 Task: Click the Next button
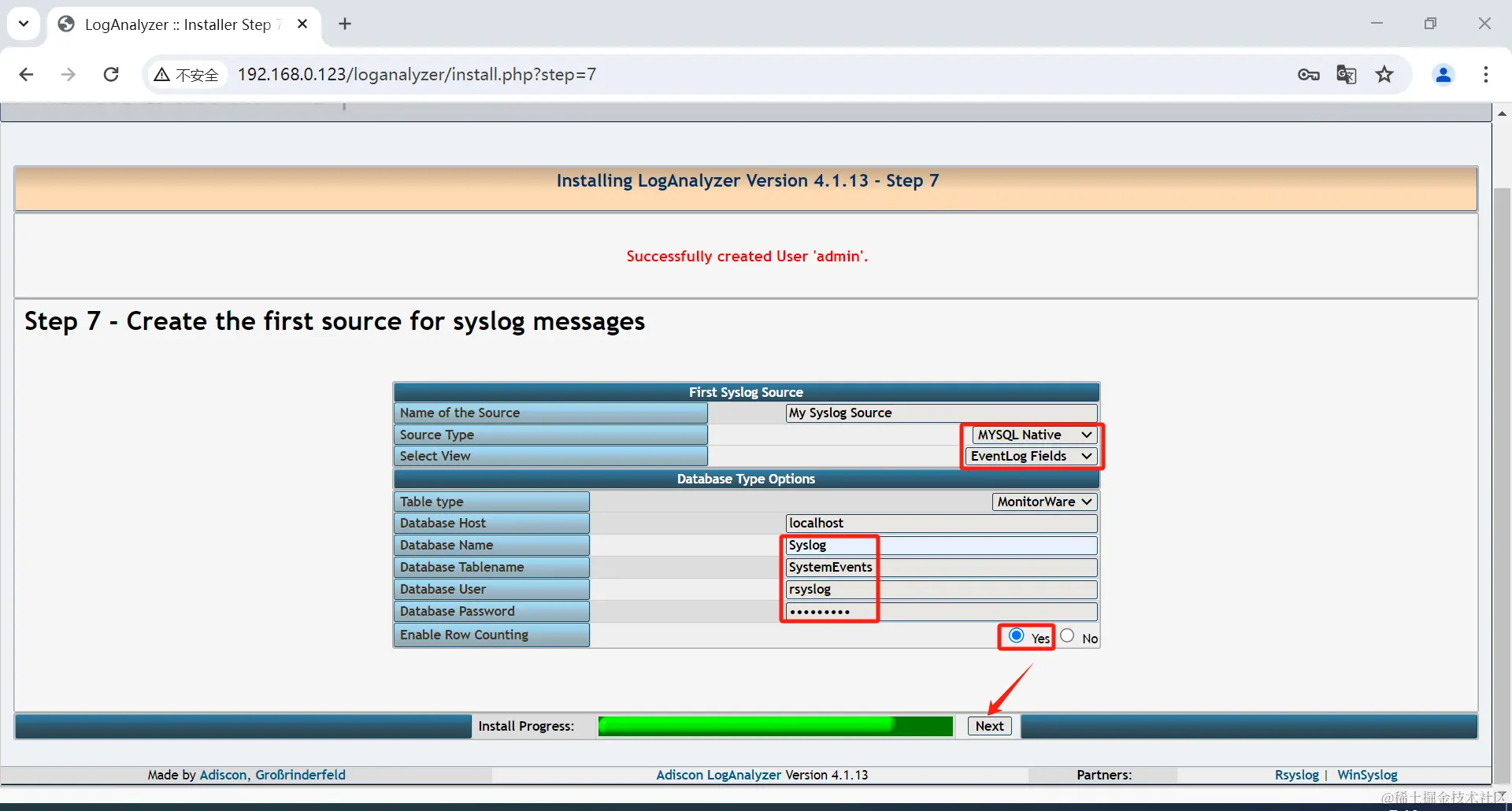[990, 726]
